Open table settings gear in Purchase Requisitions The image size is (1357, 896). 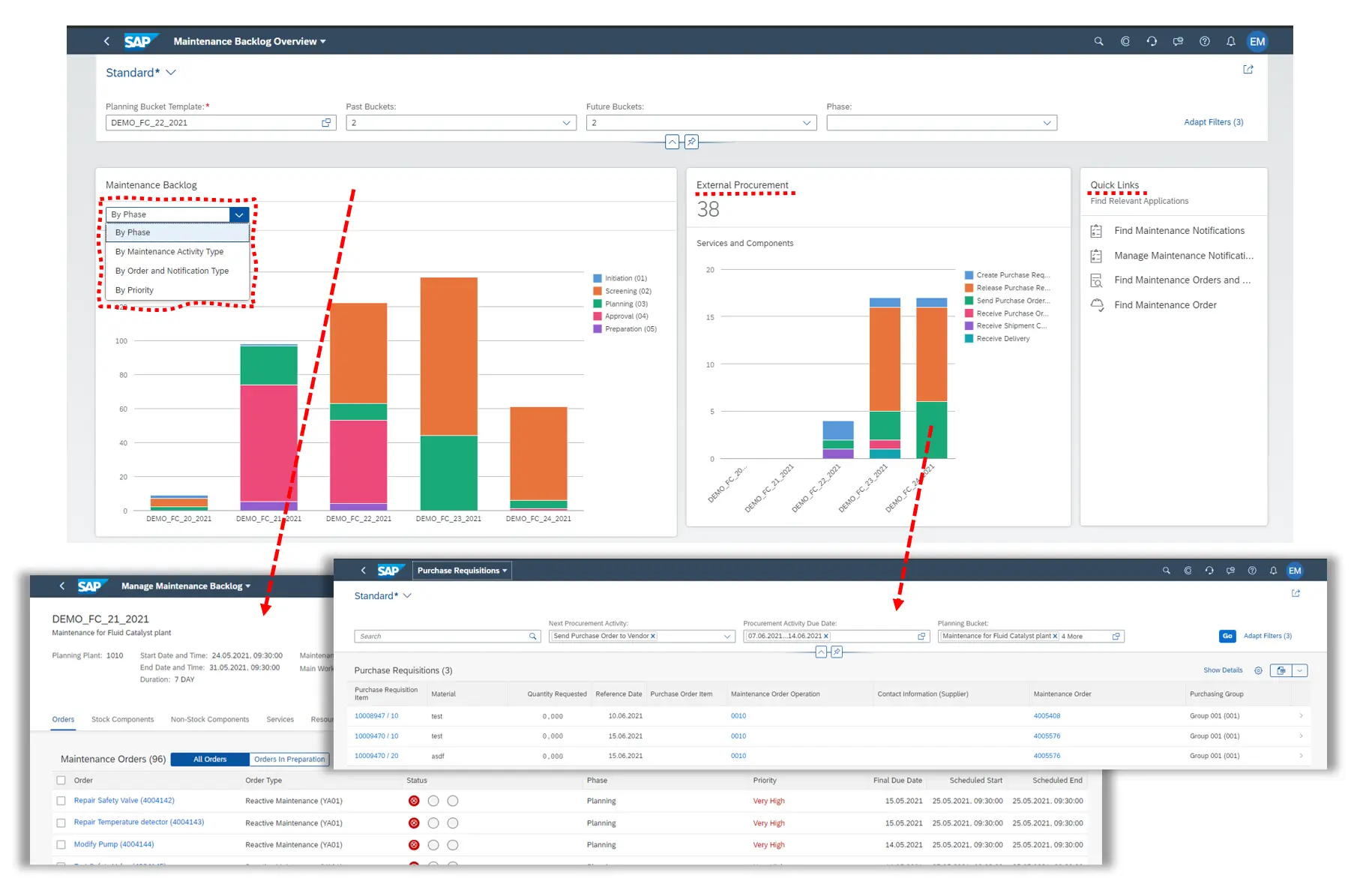[1258, 670]
